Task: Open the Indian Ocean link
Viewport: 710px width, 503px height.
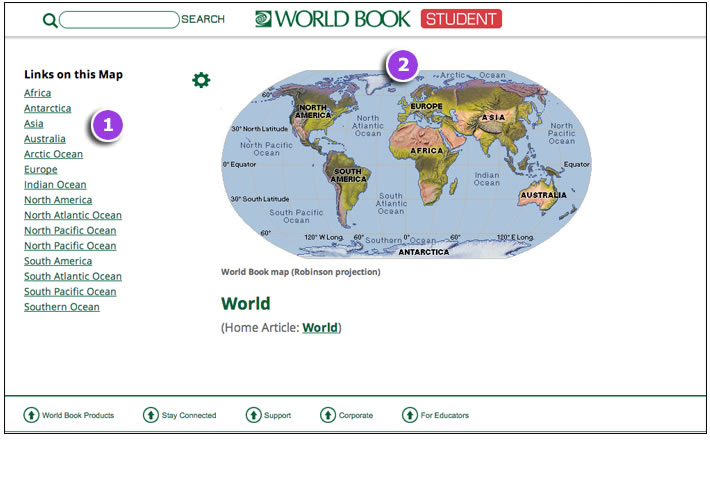Action: click(x=55, y=185)
